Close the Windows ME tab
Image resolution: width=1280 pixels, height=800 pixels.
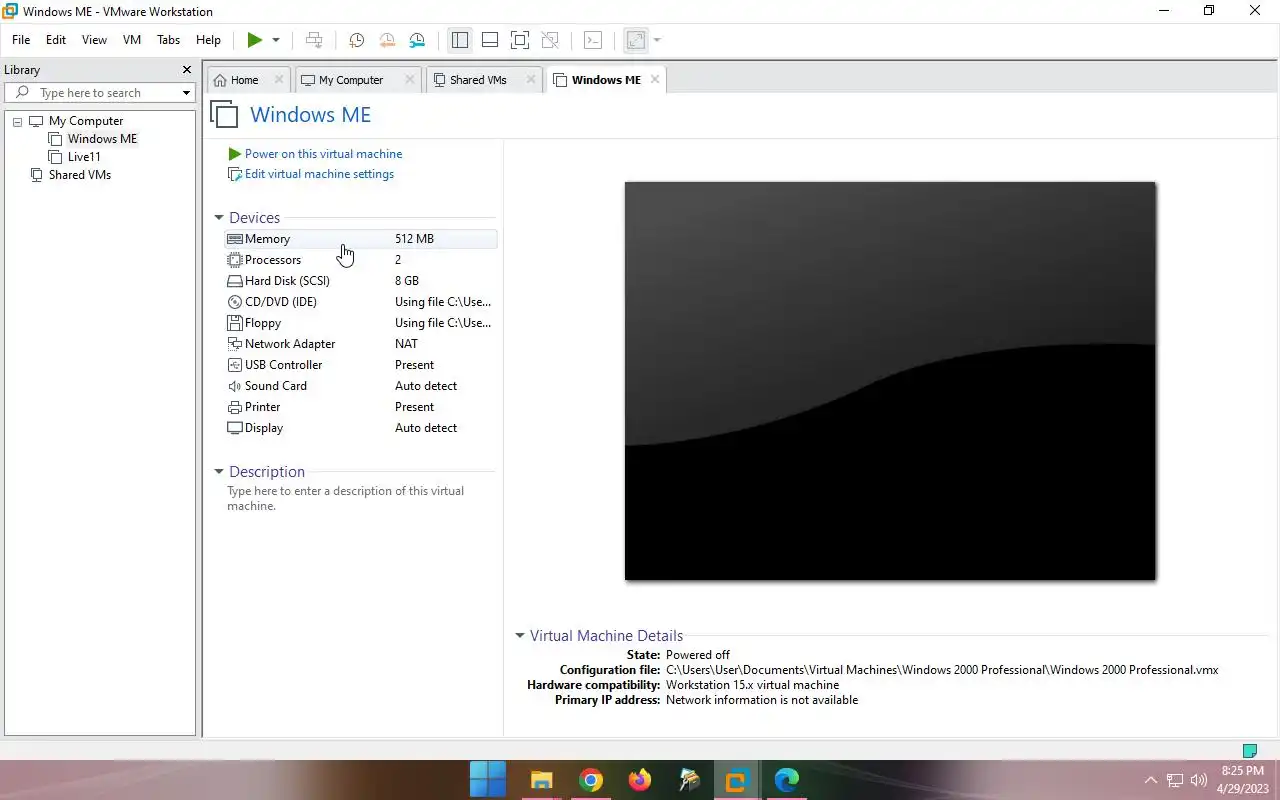(655, 80)
